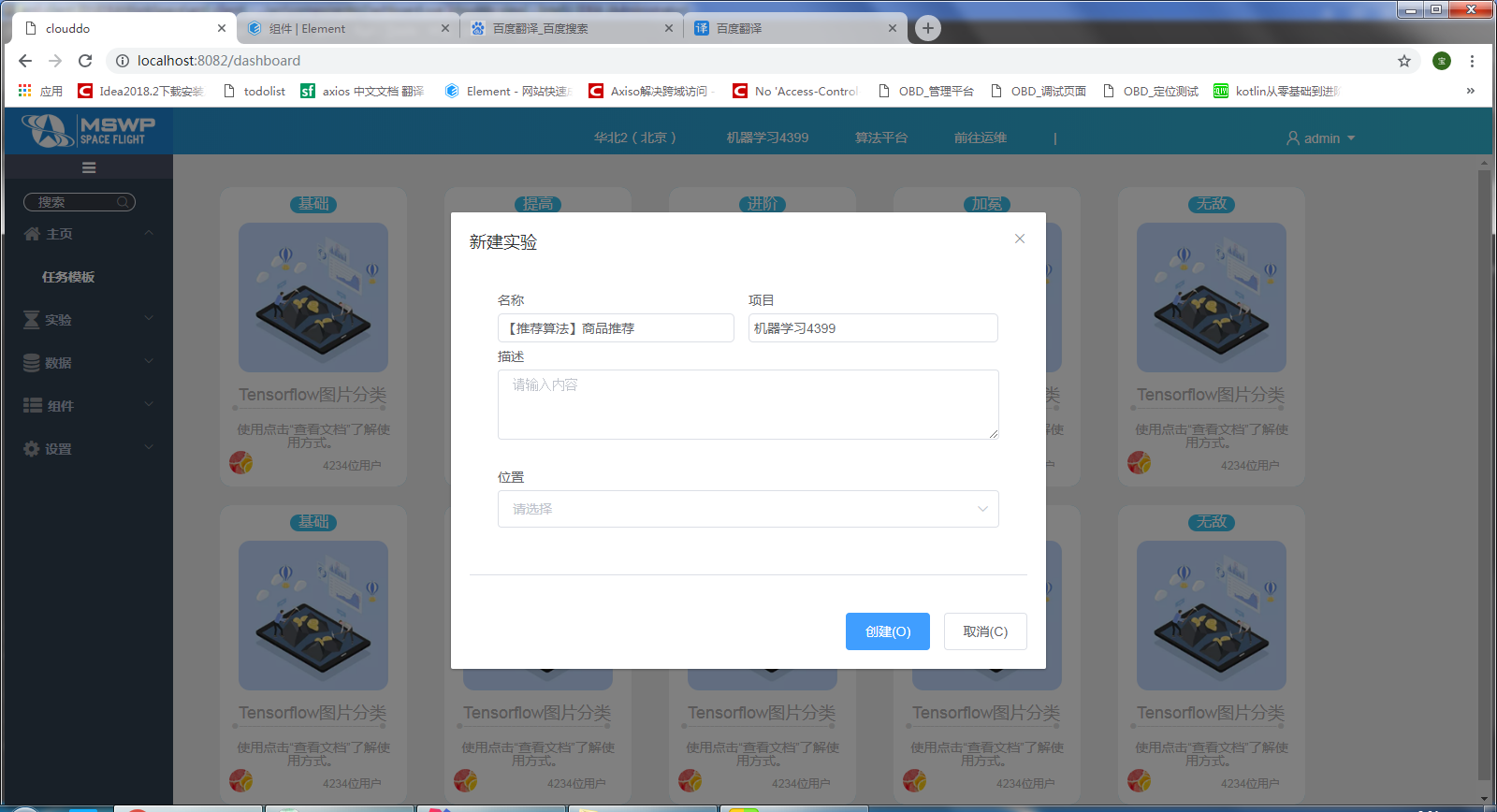Viewport: 1497px width, 812px height.
Task: Click the 取消(C) button
Action: [985, 631]
